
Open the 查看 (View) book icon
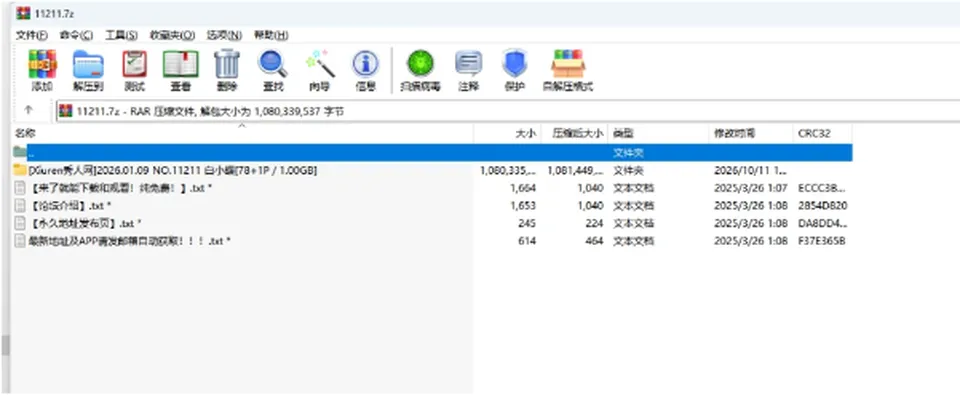coord(180,64)
